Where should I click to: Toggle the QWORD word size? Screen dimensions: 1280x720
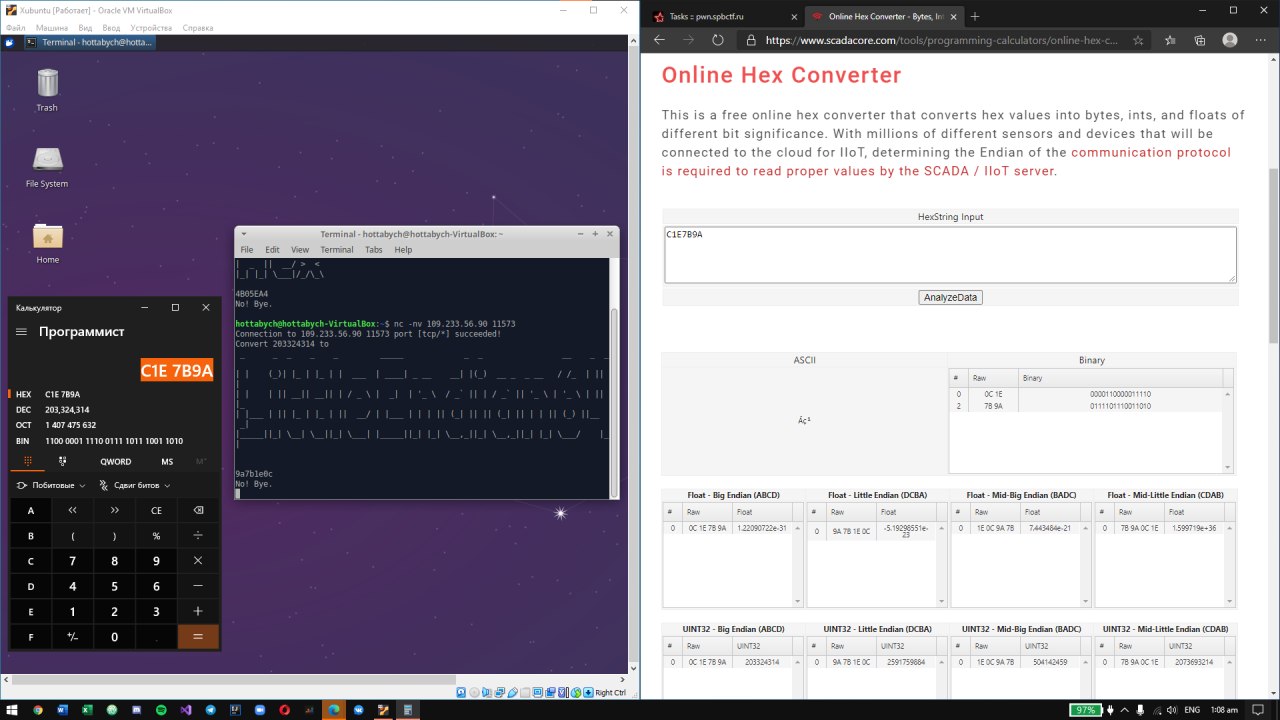point(115,461)
